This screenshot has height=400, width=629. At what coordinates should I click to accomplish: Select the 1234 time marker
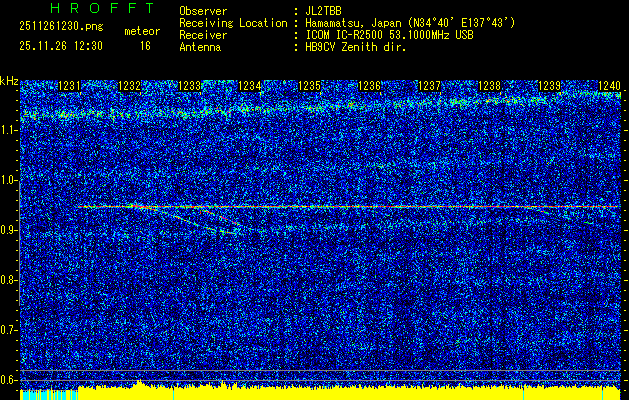(250, 87)
